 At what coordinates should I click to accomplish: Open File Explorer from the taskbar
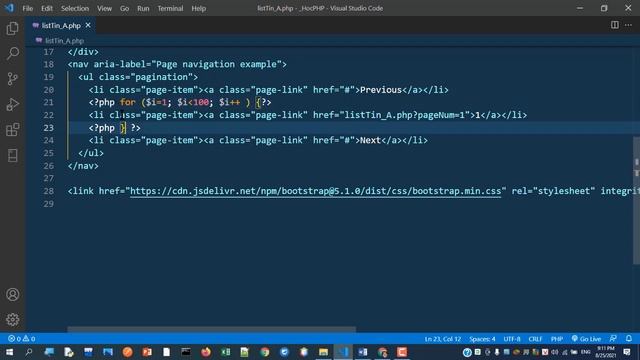coord(323,352)
